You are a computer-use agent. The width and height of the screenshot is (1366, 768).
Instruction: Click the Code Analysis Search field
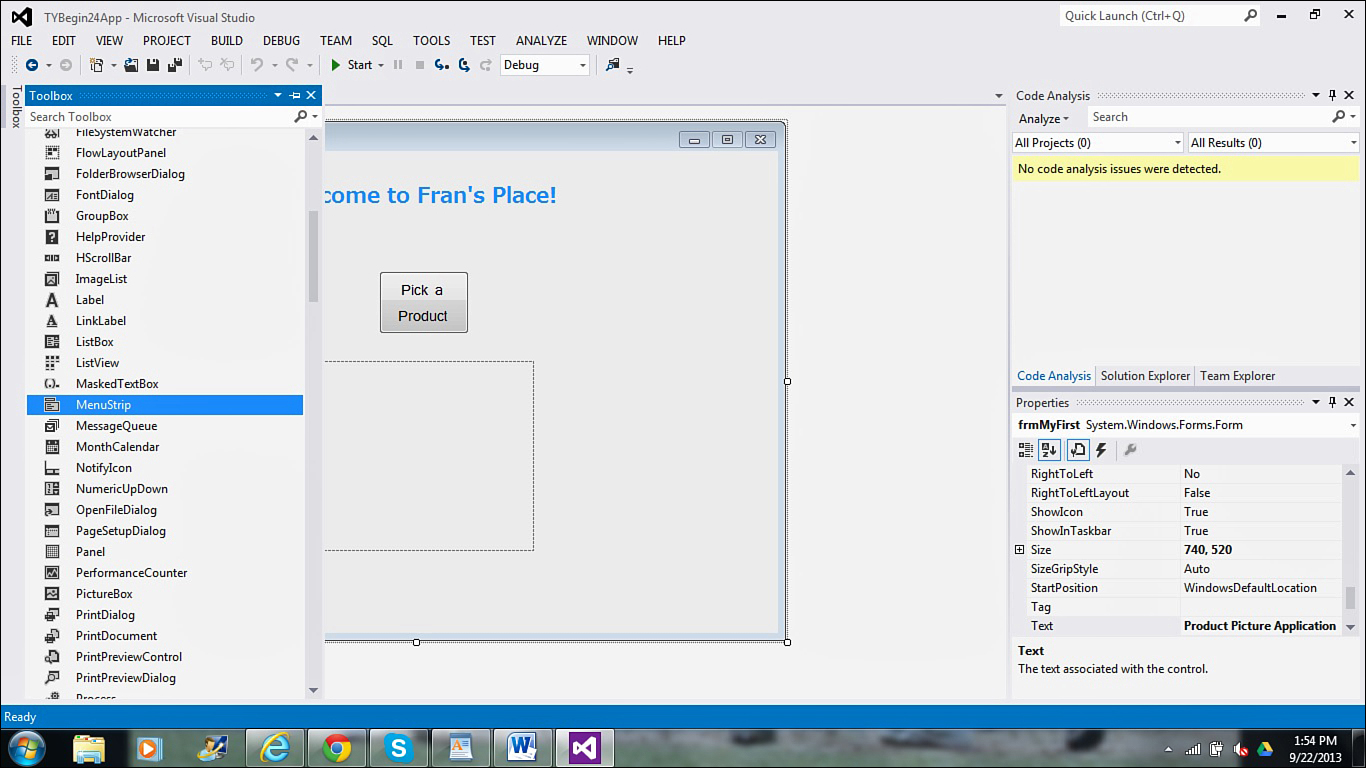pos(1208,117)
